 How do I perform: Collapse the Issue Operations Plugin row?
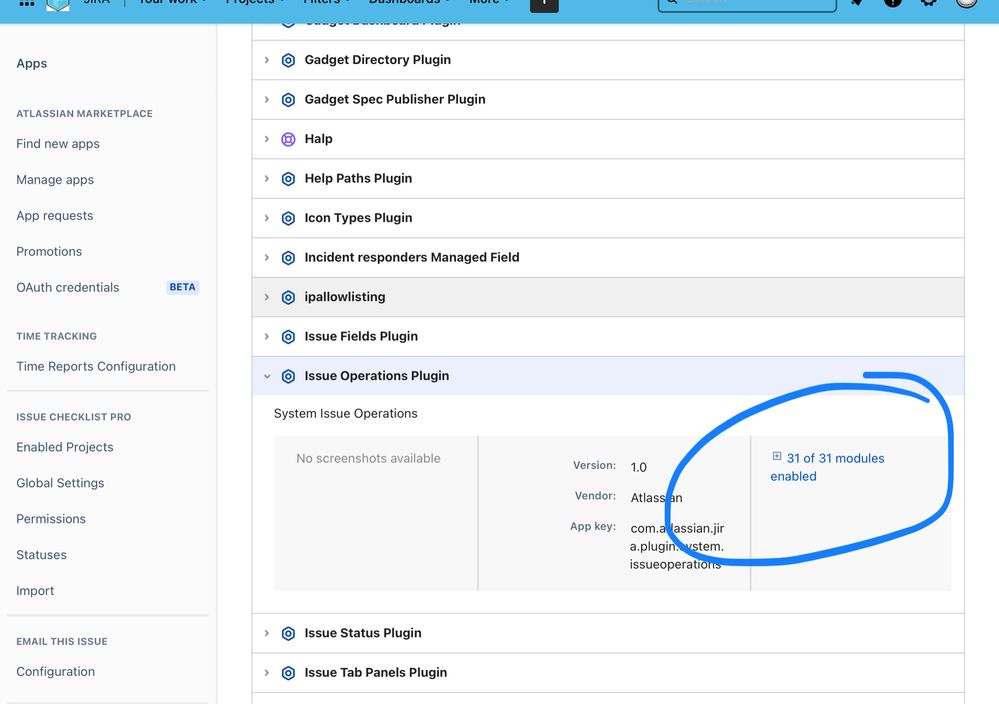coord(267,377)
